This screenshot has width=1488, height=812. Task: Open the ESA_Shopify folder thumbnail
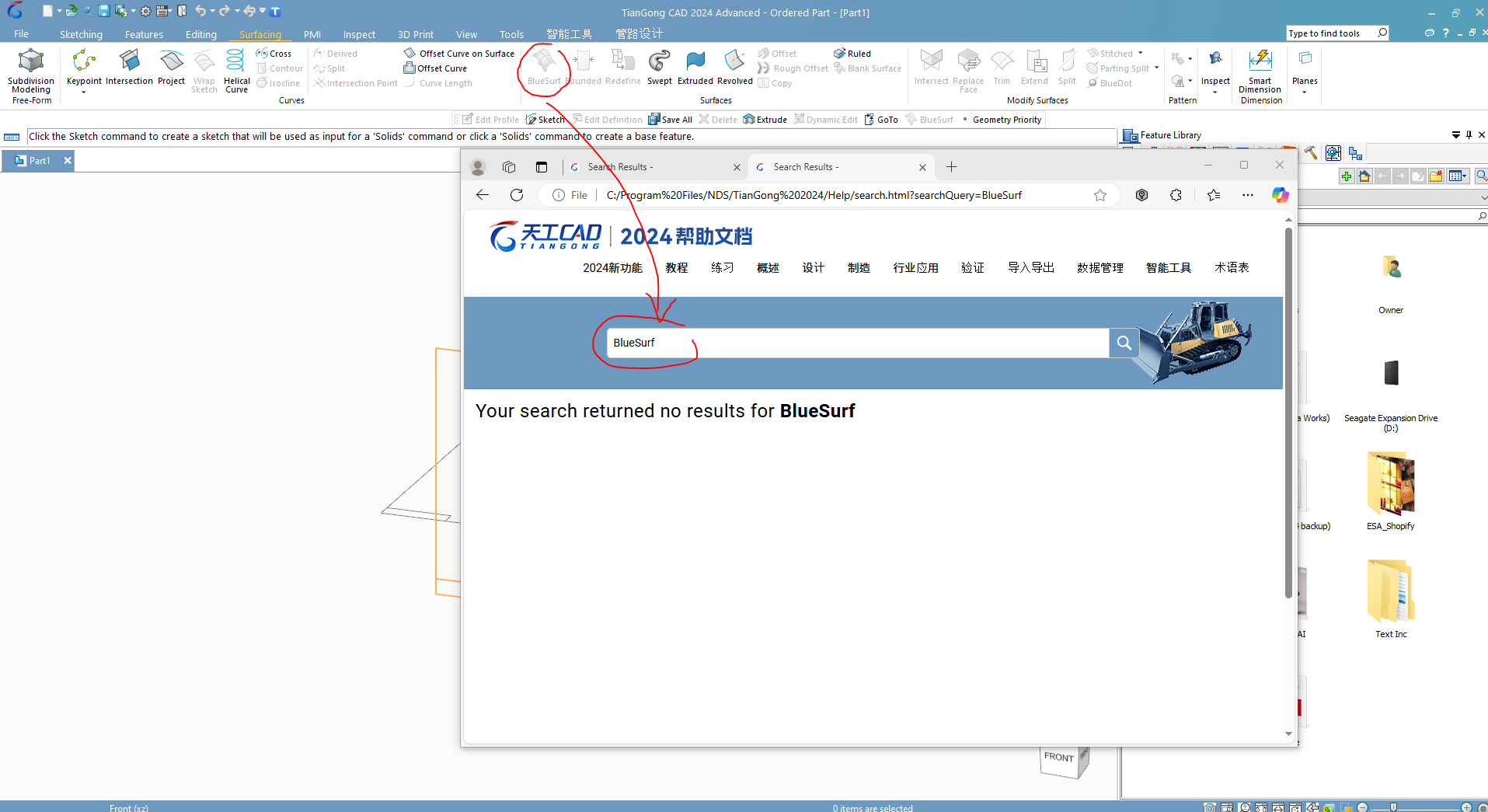tap(1391, 484)
